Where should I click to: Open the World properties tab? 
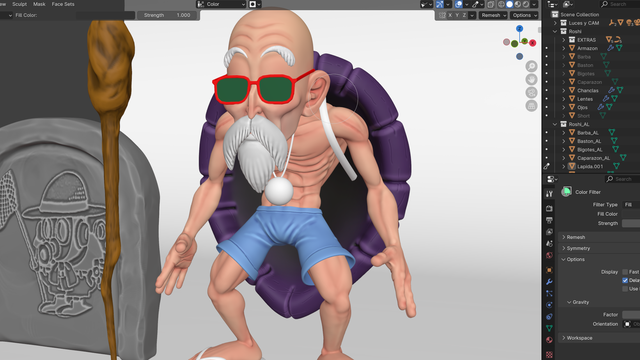pos(549,256)
